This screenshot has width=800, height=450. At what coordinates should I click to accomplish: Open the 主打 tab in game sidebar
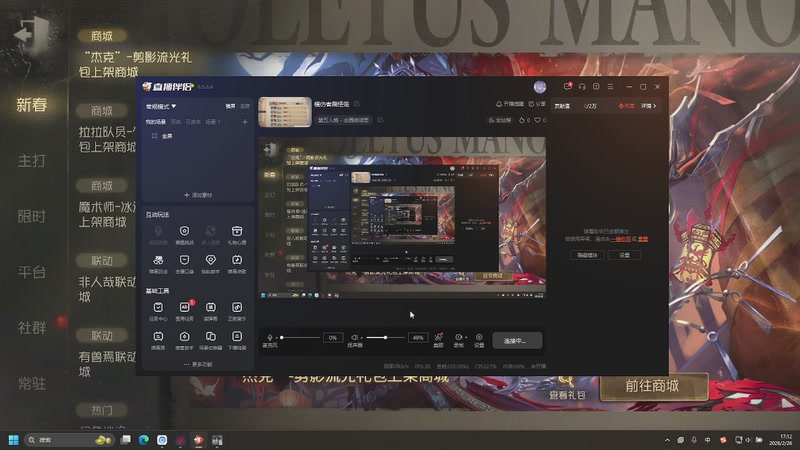32,161
